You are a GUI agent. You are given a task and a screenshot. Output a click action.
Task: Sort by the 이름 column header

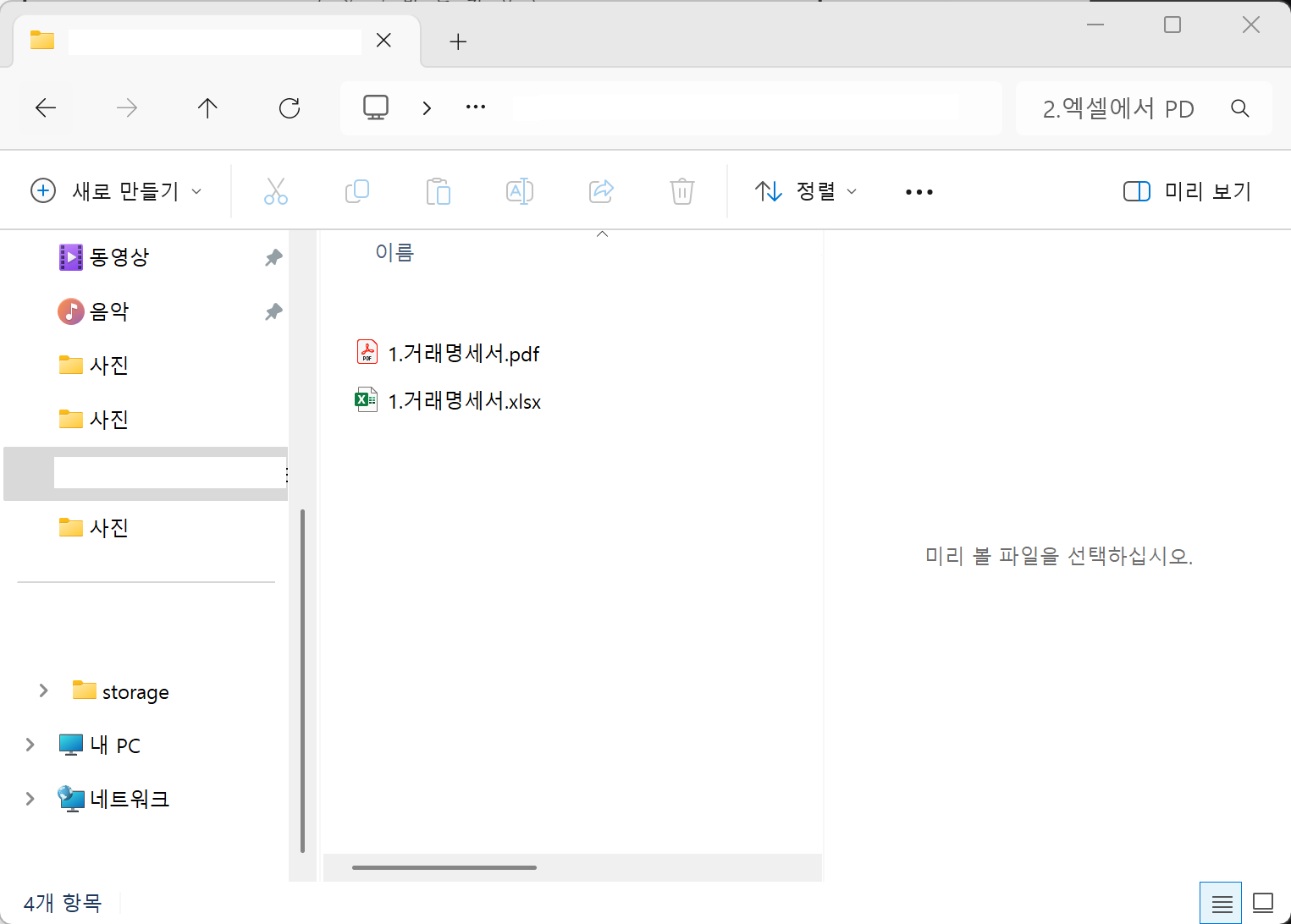pyautogui.click(x=394, y=252)
